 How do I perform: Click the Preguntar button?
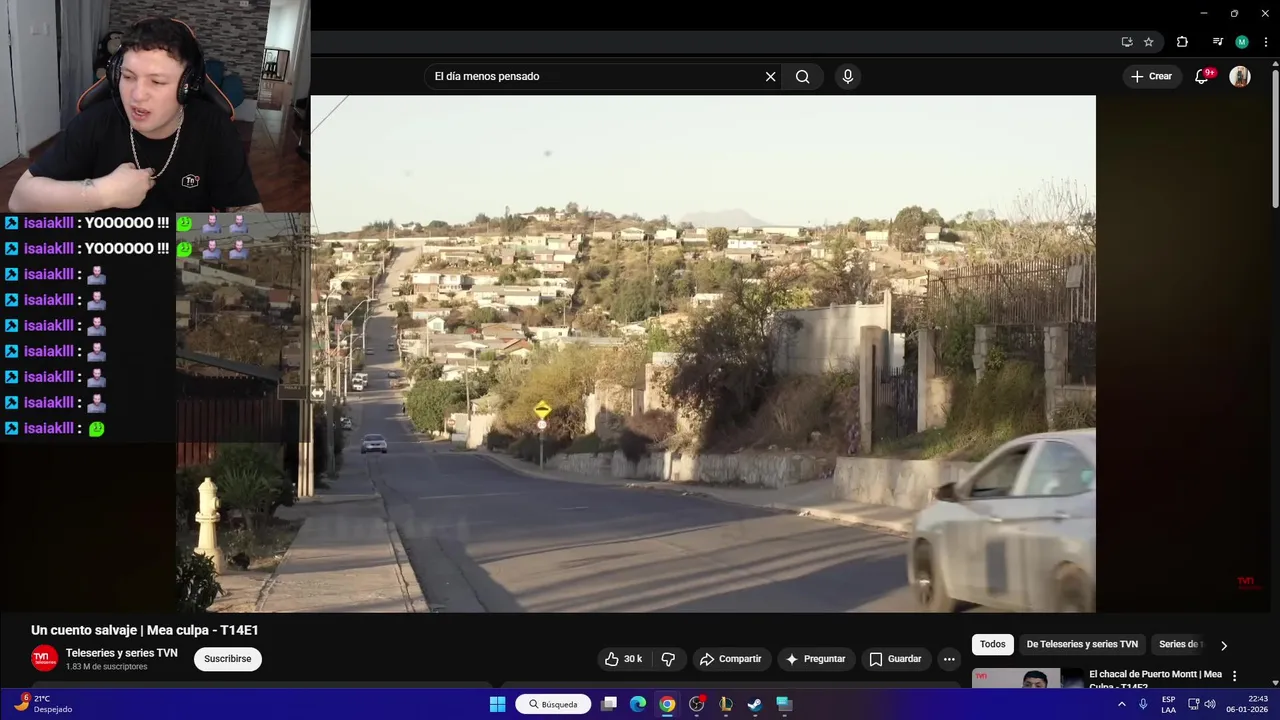pos(816,659)
